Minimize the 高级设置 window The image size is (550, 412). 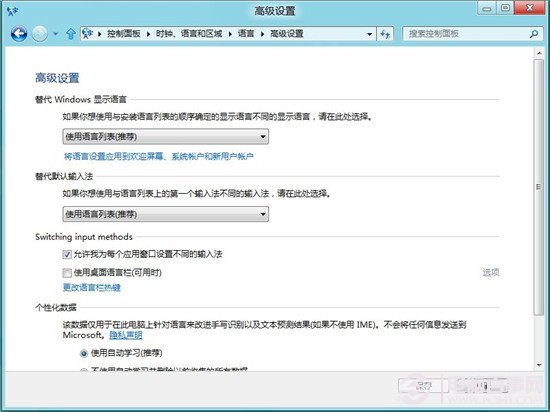tap(487, 9)
